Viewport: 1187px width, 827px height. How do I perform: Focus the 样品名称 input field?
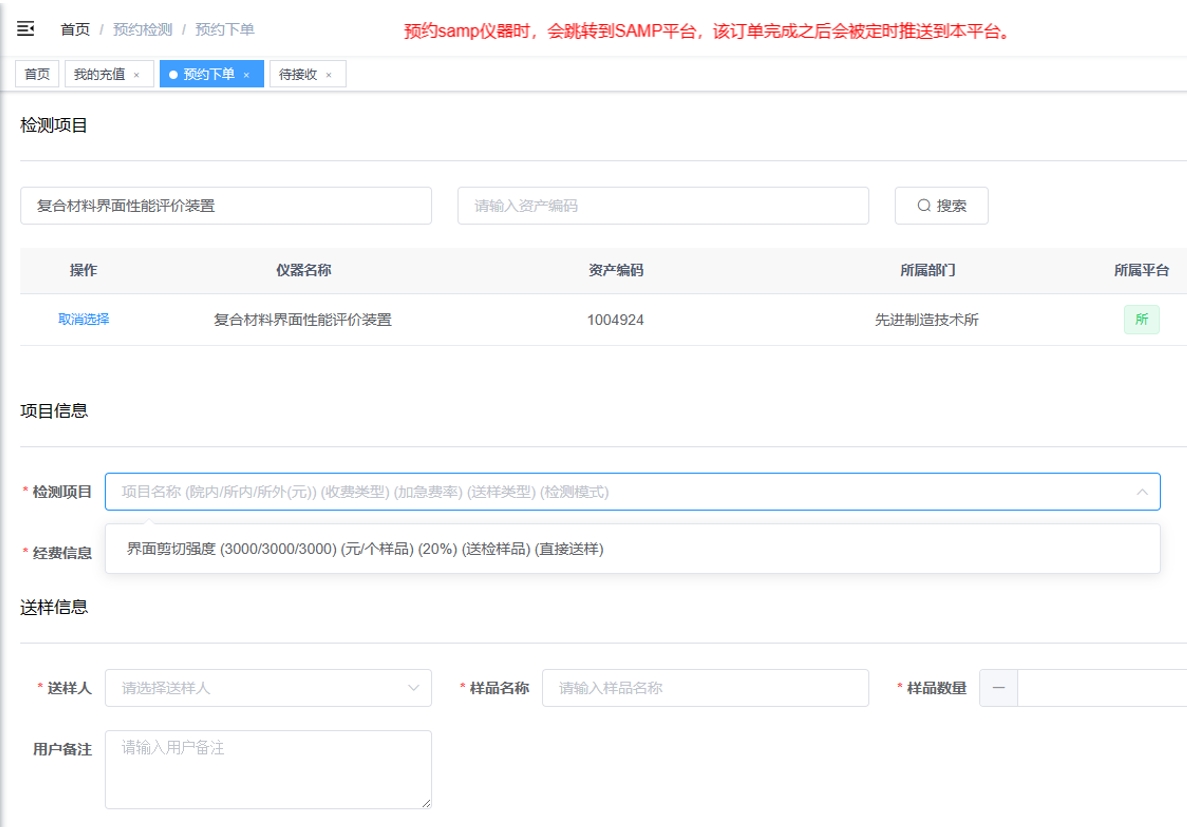click(705, 688)
